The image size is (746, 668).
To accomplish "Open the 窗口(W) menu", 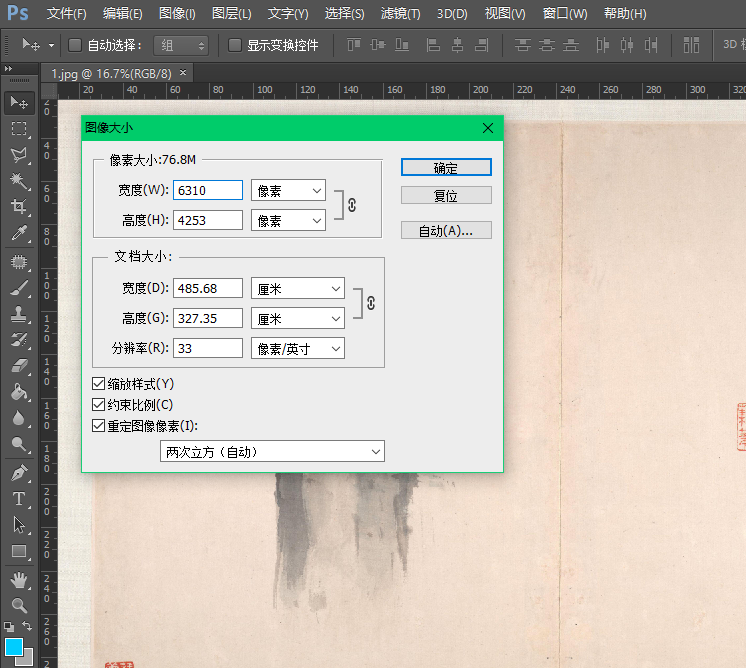I will [x=565, y=13].
